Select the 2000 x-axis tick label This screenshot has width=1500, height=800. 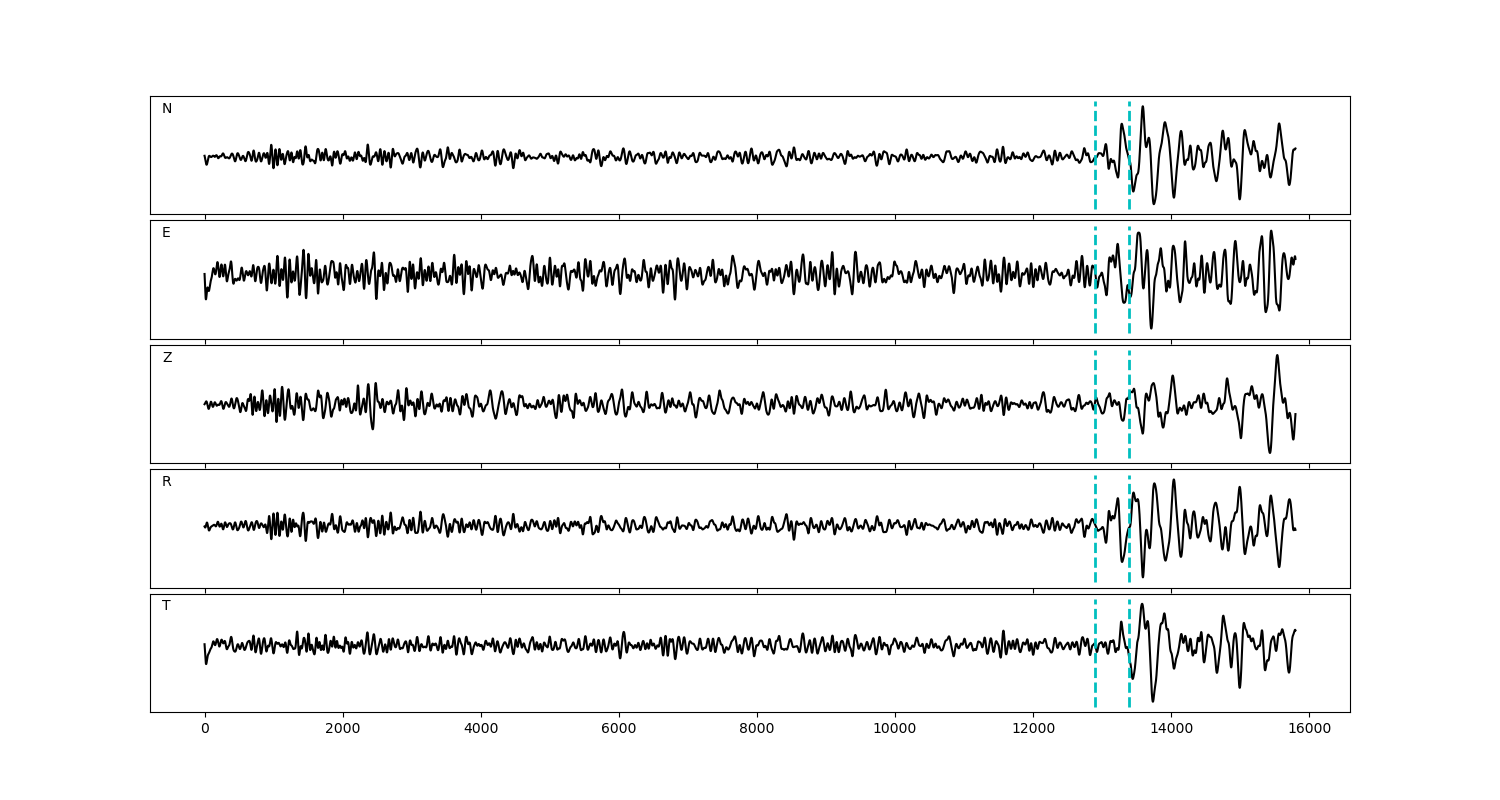(x=343, y=729)
